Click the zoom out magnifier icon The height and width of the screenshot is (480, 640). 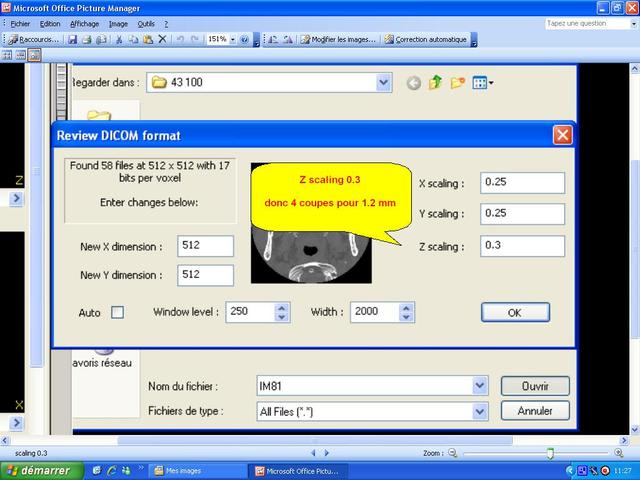click(x=452, y=453)
